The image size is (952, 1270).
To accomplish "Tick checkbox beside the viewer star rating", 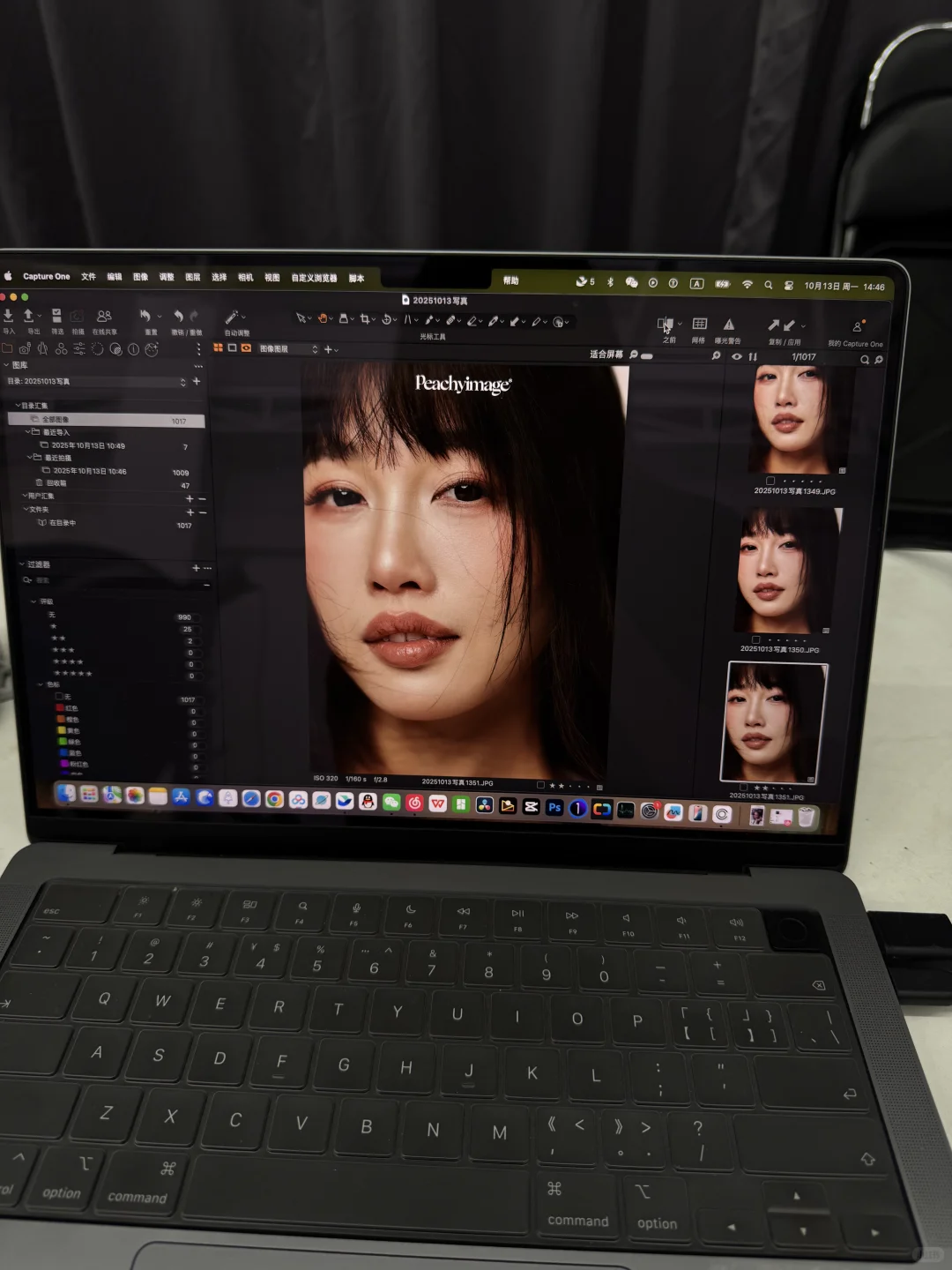I will point(540,785).
